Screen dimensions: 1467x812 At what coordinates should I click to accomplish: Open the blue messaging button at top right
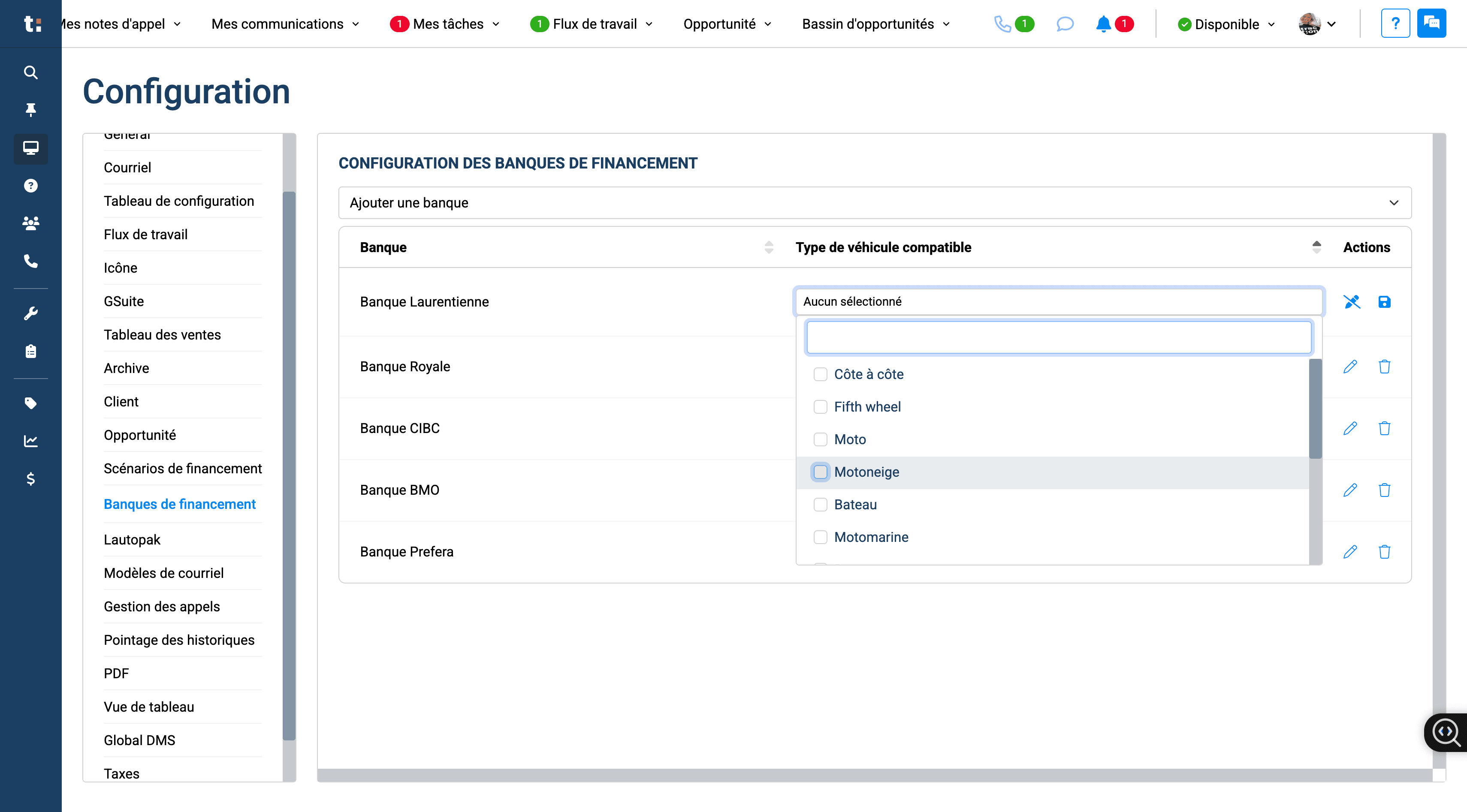point(1431,23)
